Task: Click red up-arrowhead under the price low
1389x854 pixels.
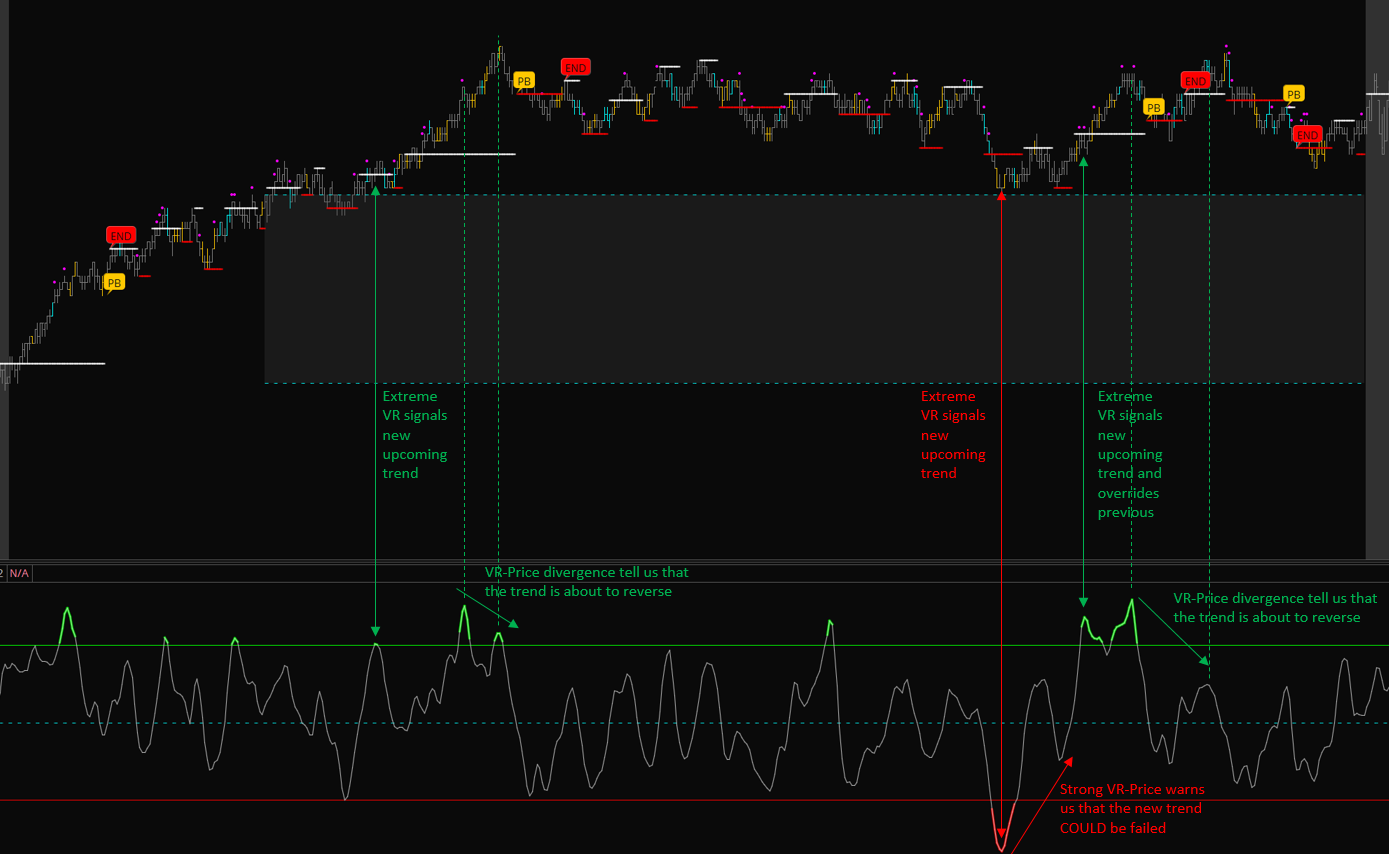Action: tap(1001, 196)
